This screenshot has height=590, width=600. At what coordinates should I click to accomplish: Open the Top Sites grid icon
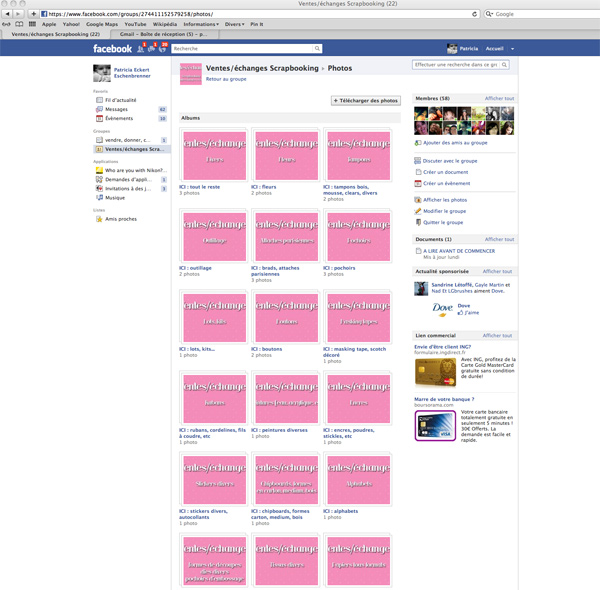[32, 24]
